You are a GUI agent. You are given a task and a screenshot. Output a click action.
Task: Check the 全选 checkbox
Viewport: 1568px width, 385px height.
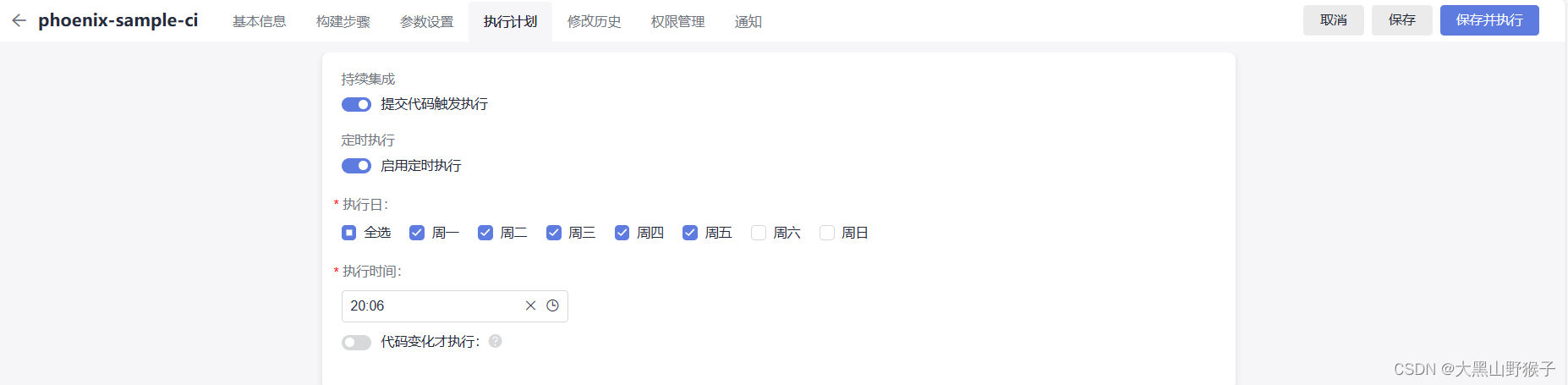tap(348, 233)
